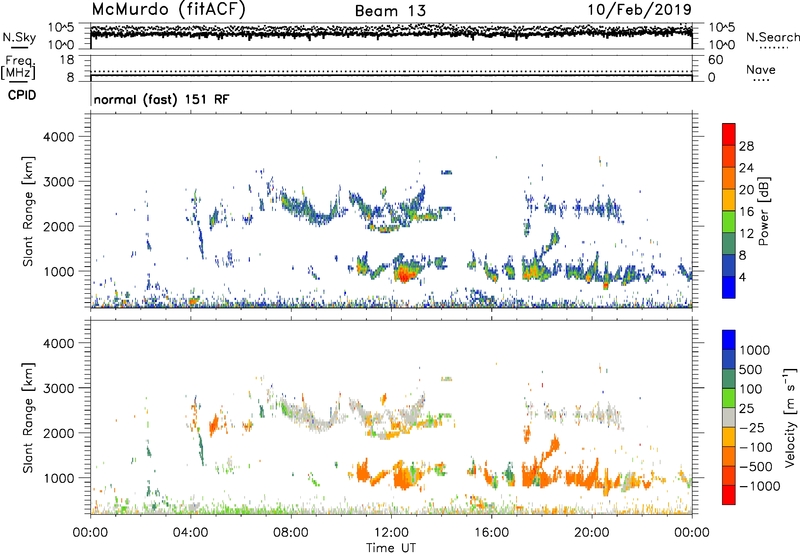The image size is (800, 554).
Task: Click the Slant Range label of power panel
Action: [x=28, y=211]
